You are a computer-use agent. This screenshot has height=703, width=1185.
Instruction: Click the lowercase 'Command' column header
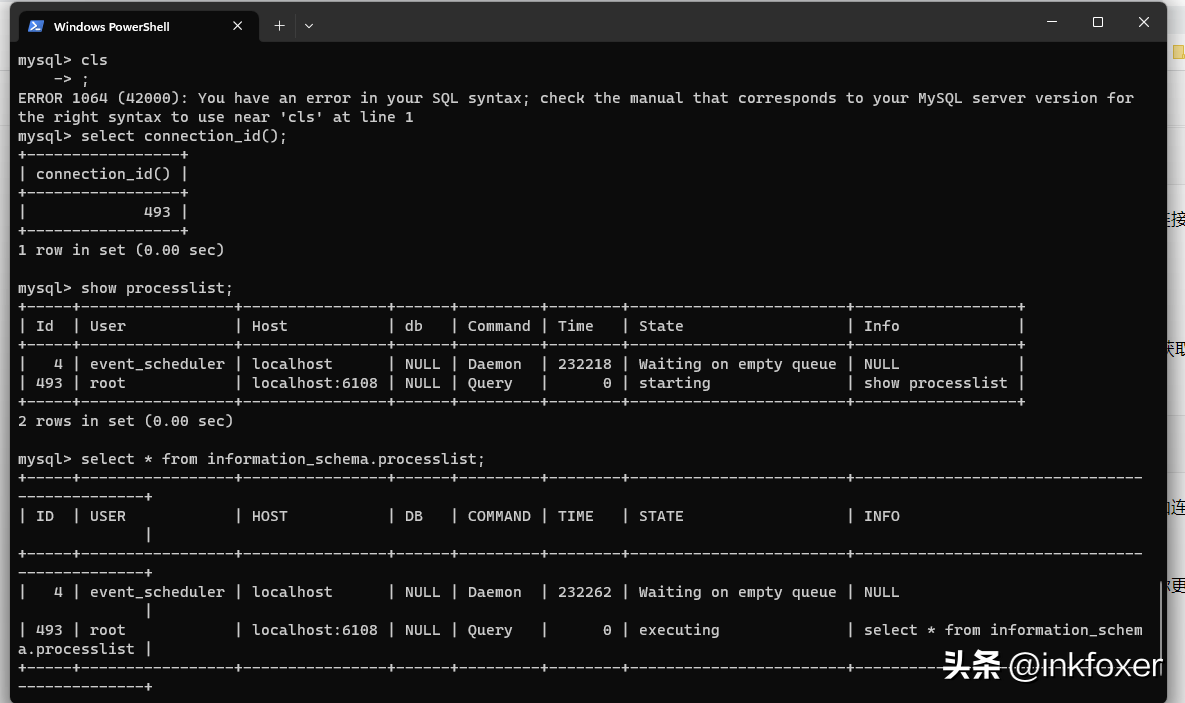point(499,326)
